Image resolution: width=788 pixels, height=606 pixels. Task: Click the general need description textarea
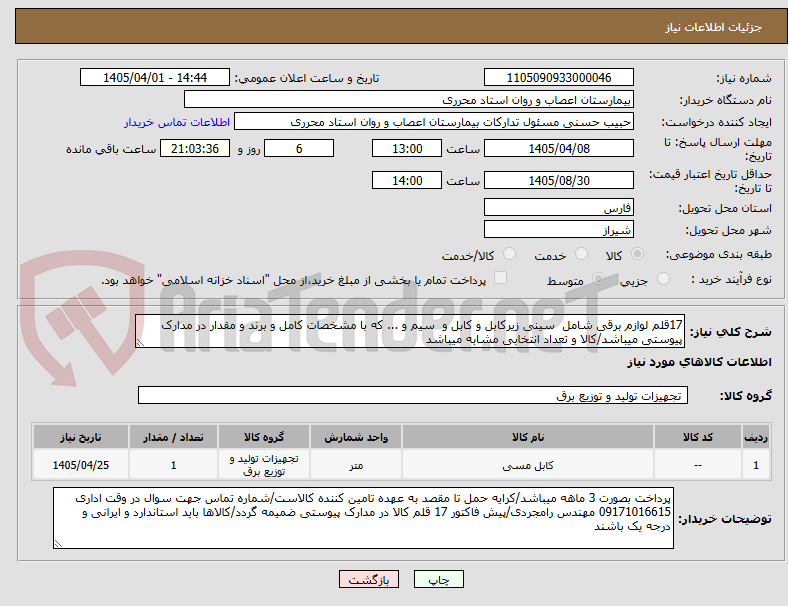[410, 331]
